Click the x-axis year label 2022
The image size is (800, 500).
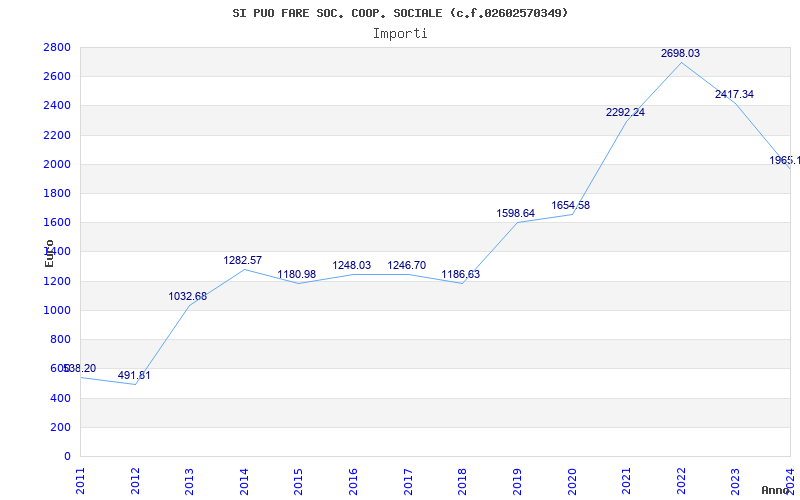pyautogui.click(x=681, y=482)
